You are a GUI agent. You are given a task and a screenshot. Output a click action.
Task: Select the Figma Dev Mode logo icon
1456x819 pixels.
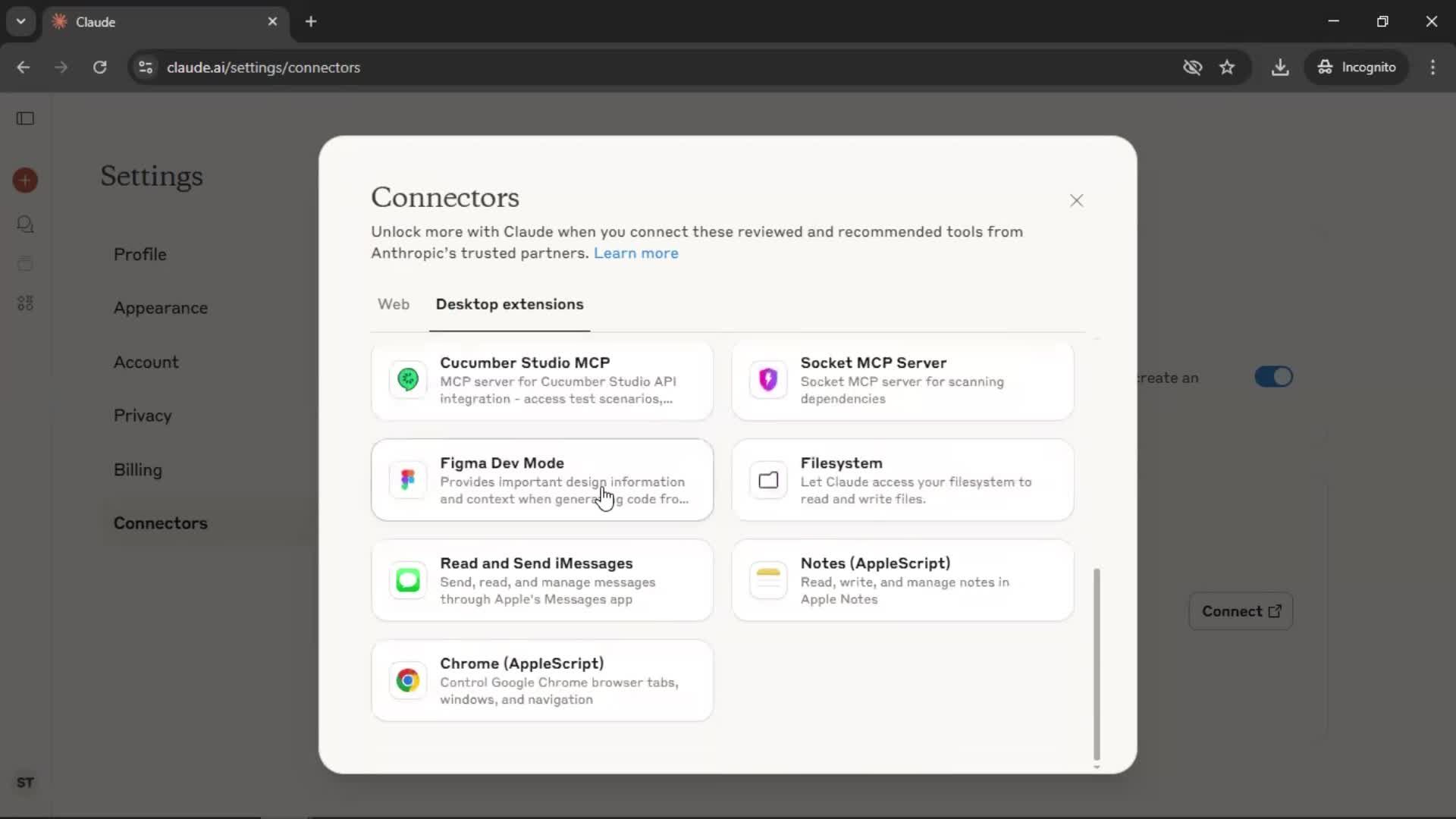[x=408, y=479]
